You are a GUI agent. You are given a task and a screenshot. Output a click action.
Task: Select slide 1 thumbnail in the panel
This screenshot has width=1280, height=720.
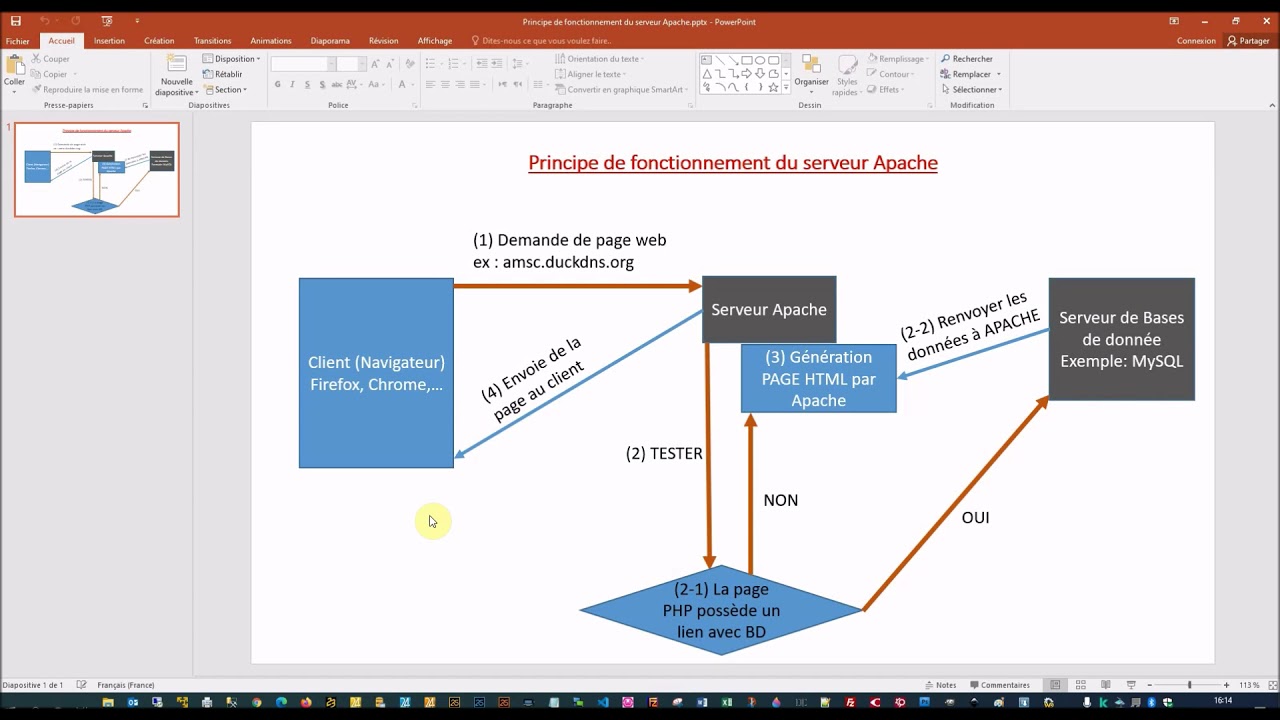tap(97, 169)
